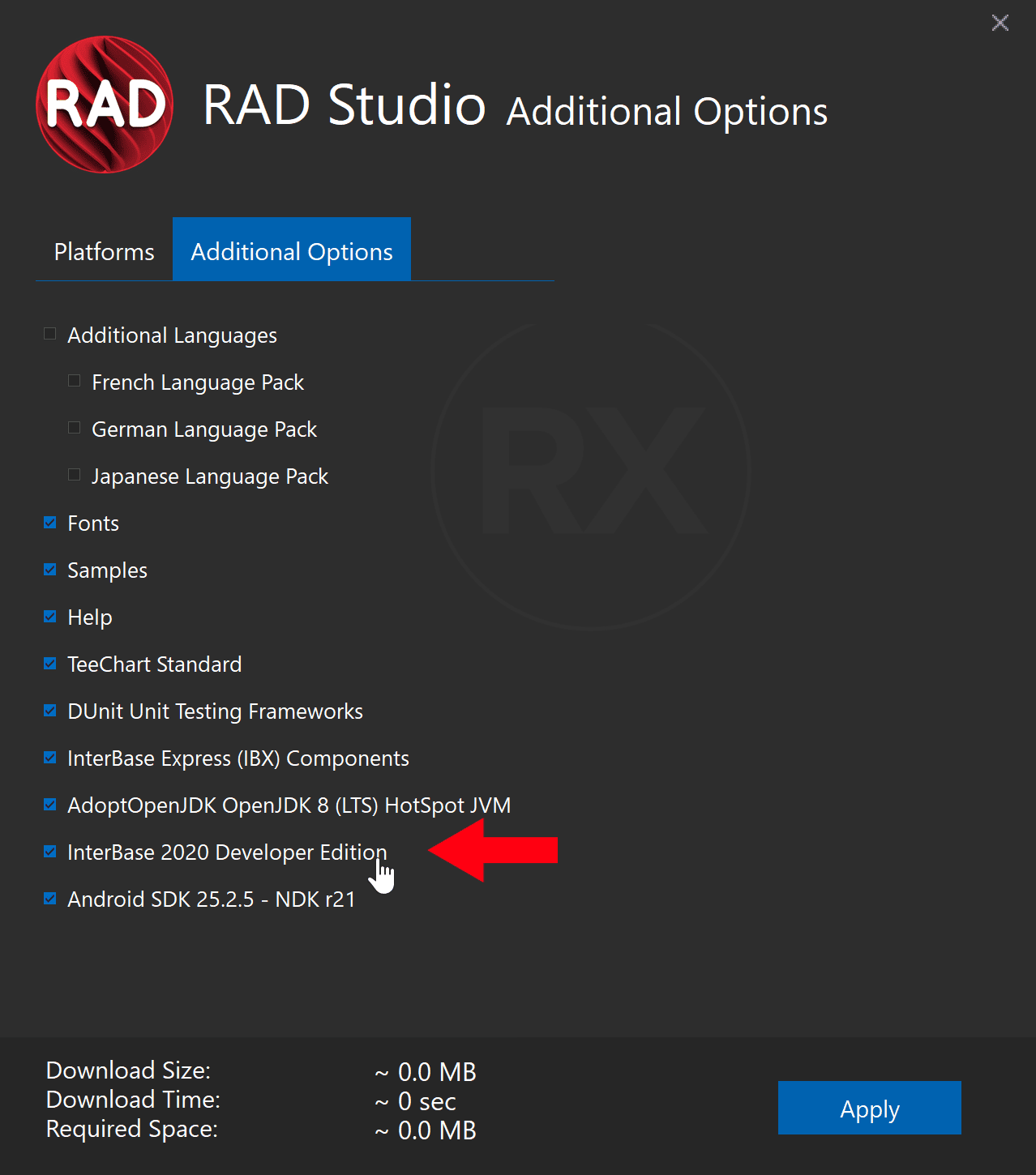Click the 'Download Time:' label
The image size is (1036, 1175).
tap(133, 1100)
